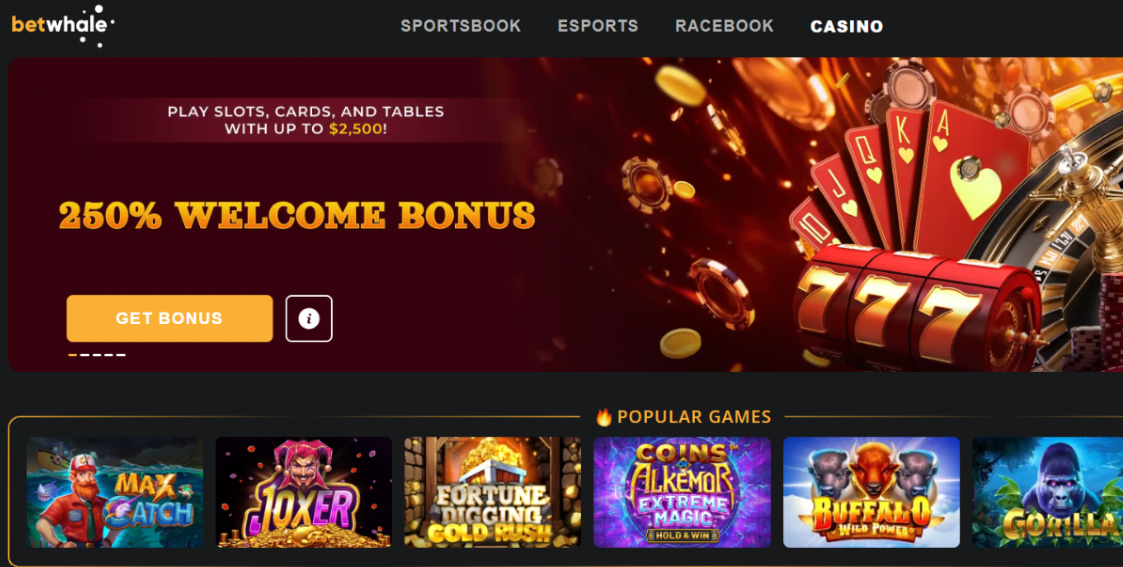
Task: Click the Popular Games flame icon
Action: (604, 417)
